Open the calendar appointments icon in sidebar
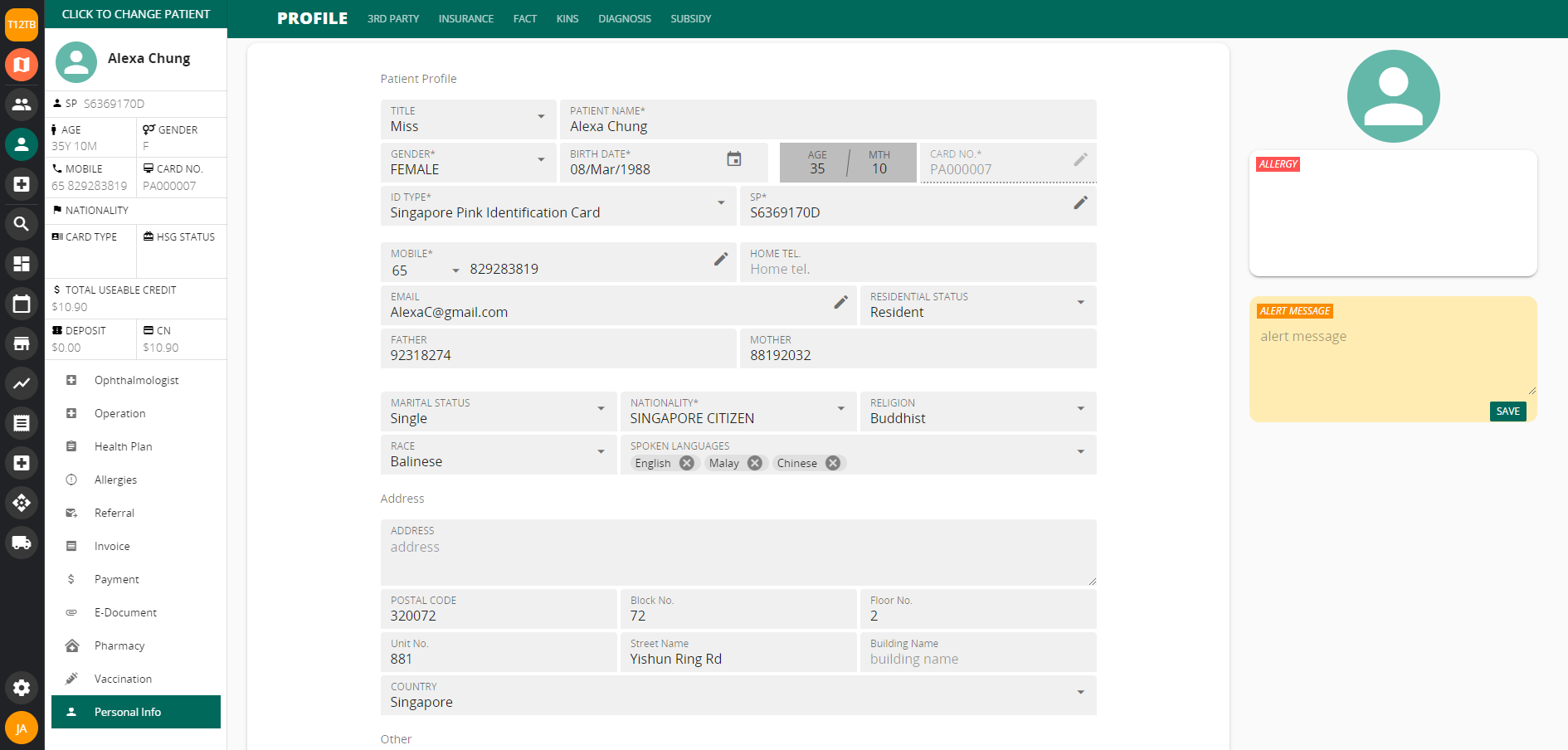Screen dimensions: 1568x750 22,304
